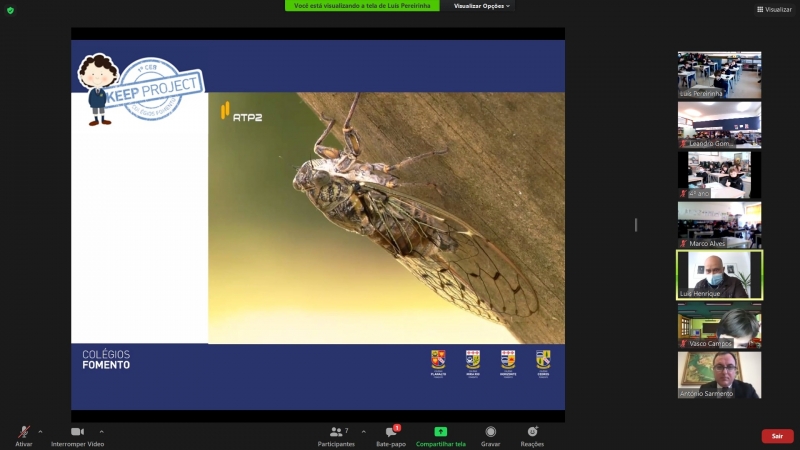Start sharing via Compartilhar tela

(440, 436)
